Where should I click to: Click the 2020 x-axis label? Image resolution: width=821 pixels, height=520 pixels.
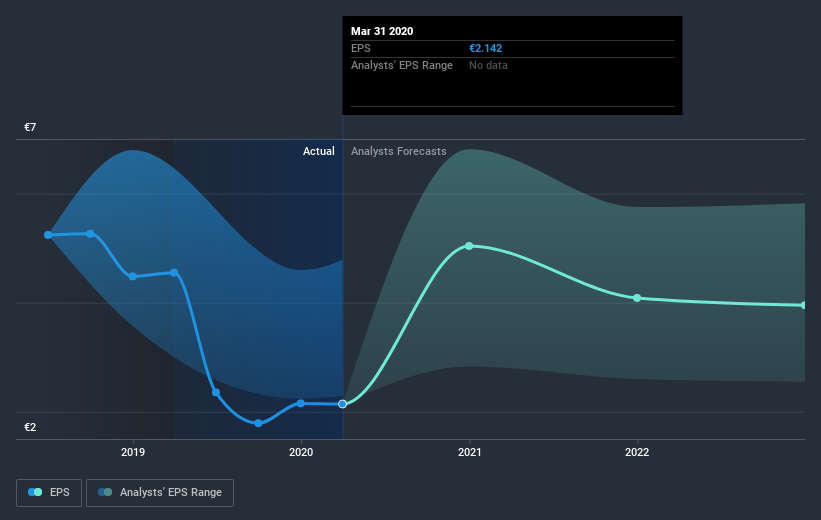pos(301,452)
